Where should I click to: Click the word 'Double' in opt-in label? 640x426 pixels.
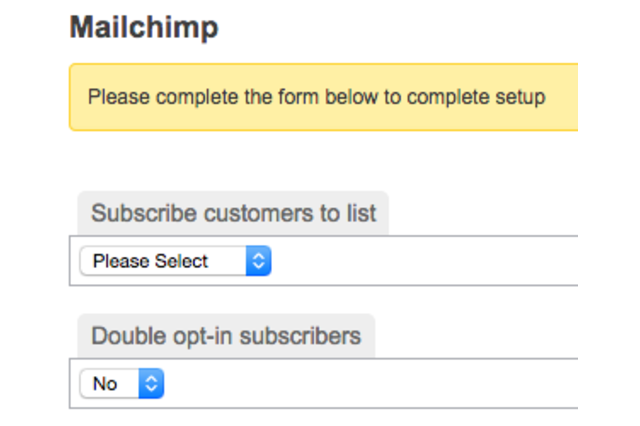point(123,335)
